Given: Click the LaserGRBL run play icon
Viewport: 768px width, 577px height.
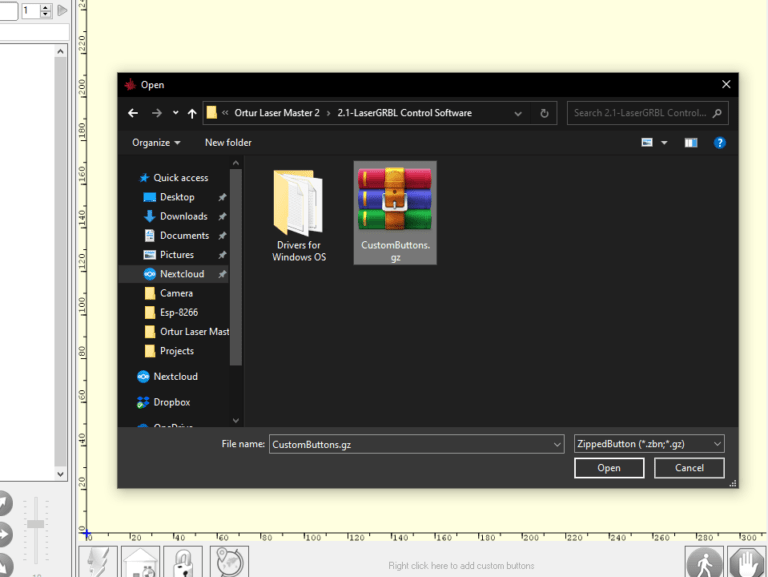Looking at the screenshot, I should [62, 10].
